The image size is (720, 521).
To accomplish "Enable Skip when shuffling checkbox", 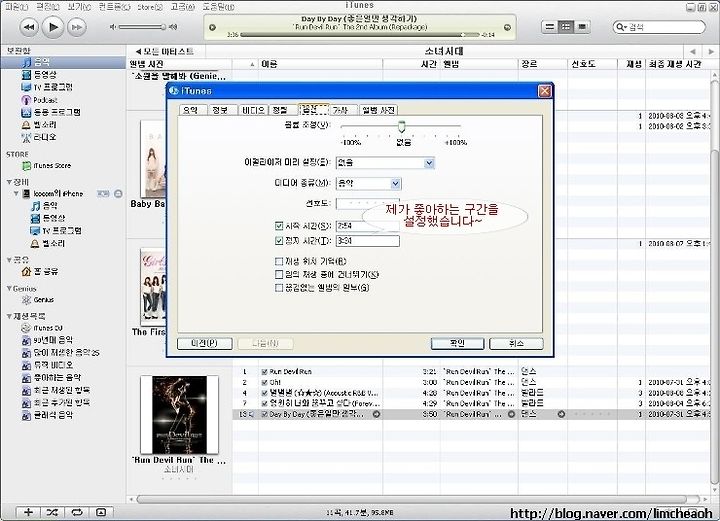I will point(279,275).
